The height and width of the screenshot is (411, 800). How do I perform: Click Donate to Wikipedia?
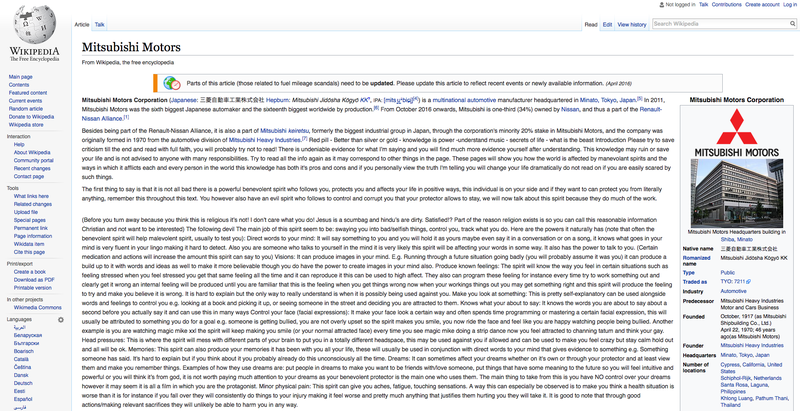31,117
